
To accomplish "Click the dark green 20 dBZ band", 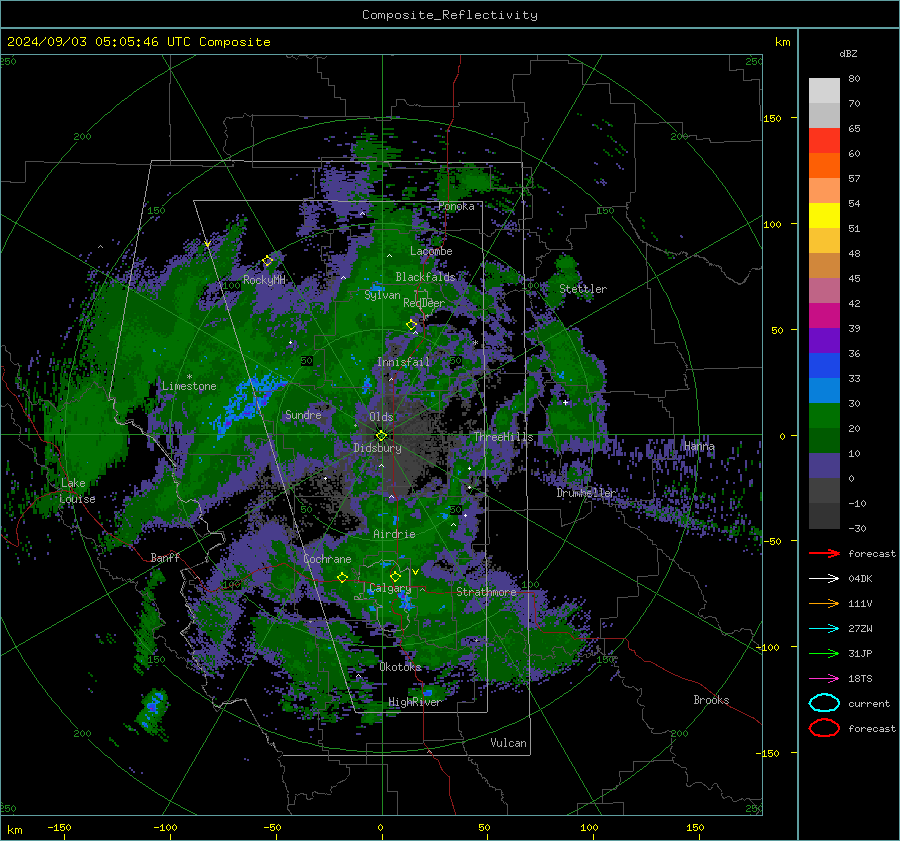I will pos(824,440).
